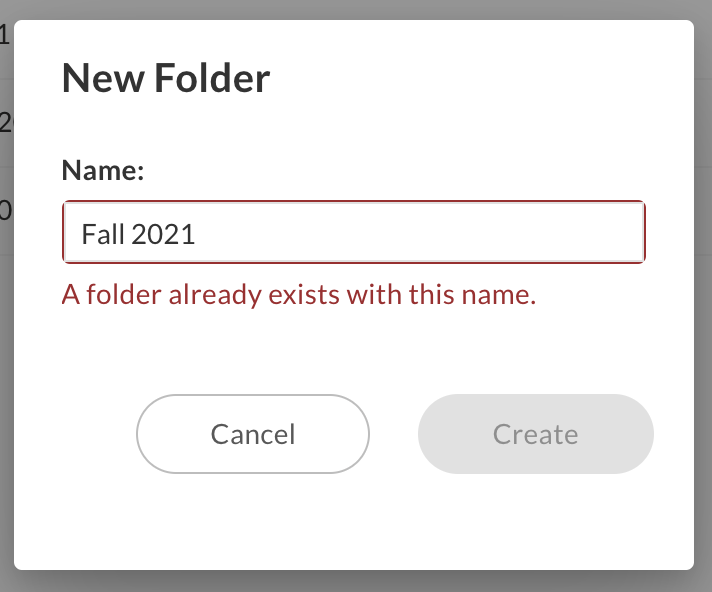
Task: Click the "New Folder" dialog heading
Action: (166, 78)
